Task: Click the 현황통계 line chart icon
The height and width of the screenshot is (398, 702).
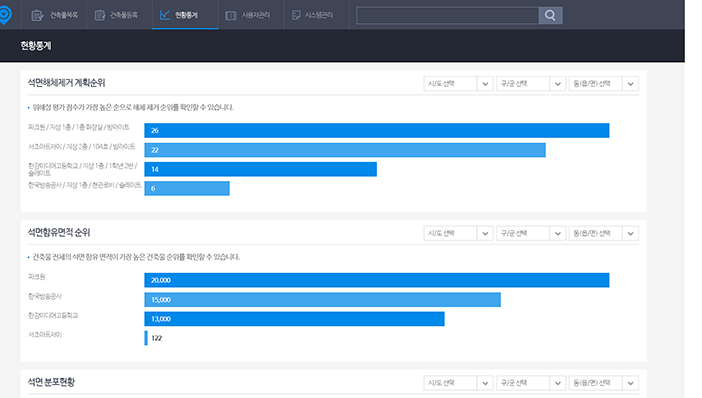Action: click(x=165, y=15)
